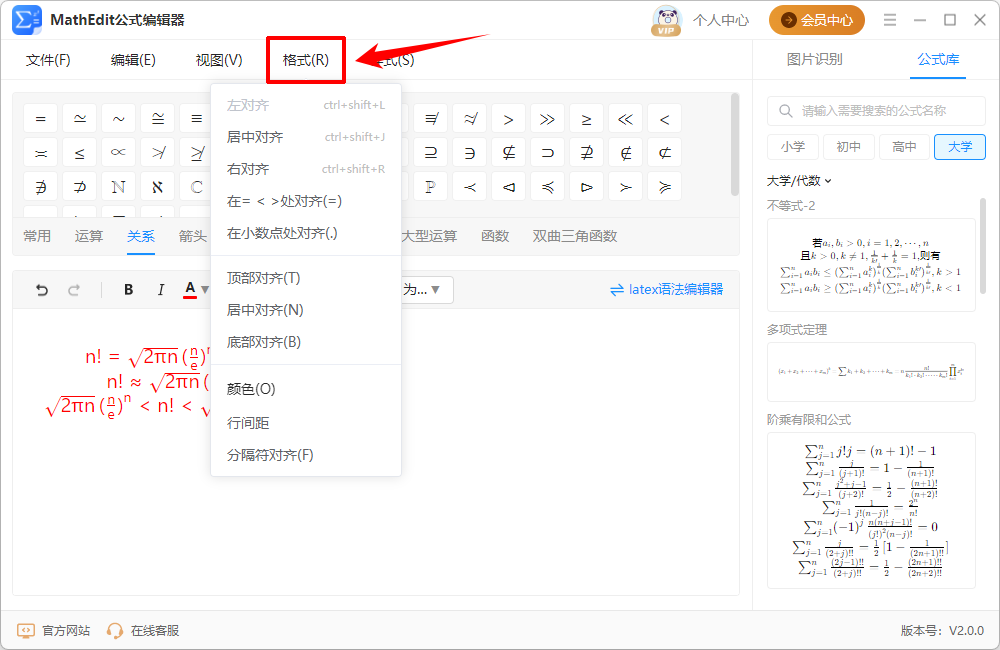Insert the identical-to (≡) symbol
1000x650 pixels.
pyautogui.click(x=196, y=119)
